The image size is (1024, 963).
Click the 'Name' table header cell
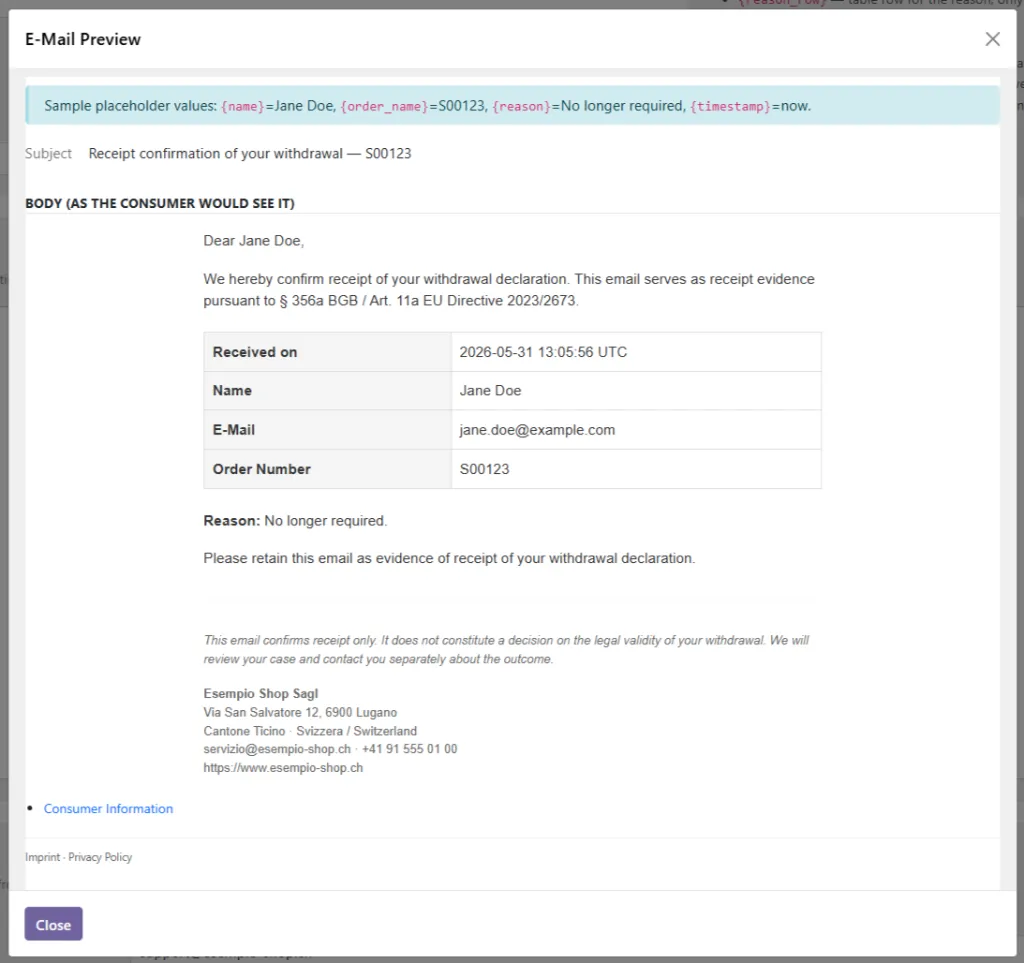(x=327, y=390)
